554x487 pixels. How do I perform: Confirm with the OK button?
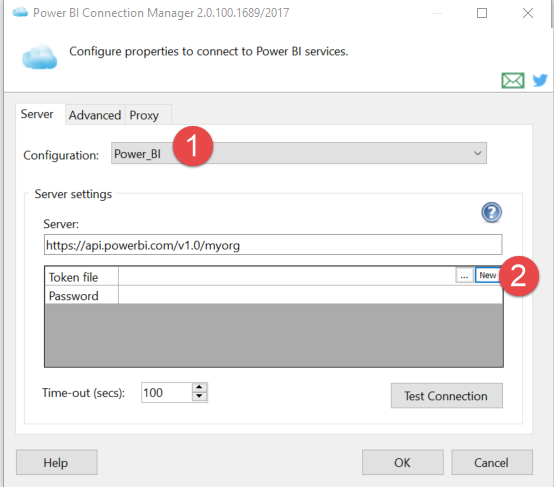[x=402, y=462]
